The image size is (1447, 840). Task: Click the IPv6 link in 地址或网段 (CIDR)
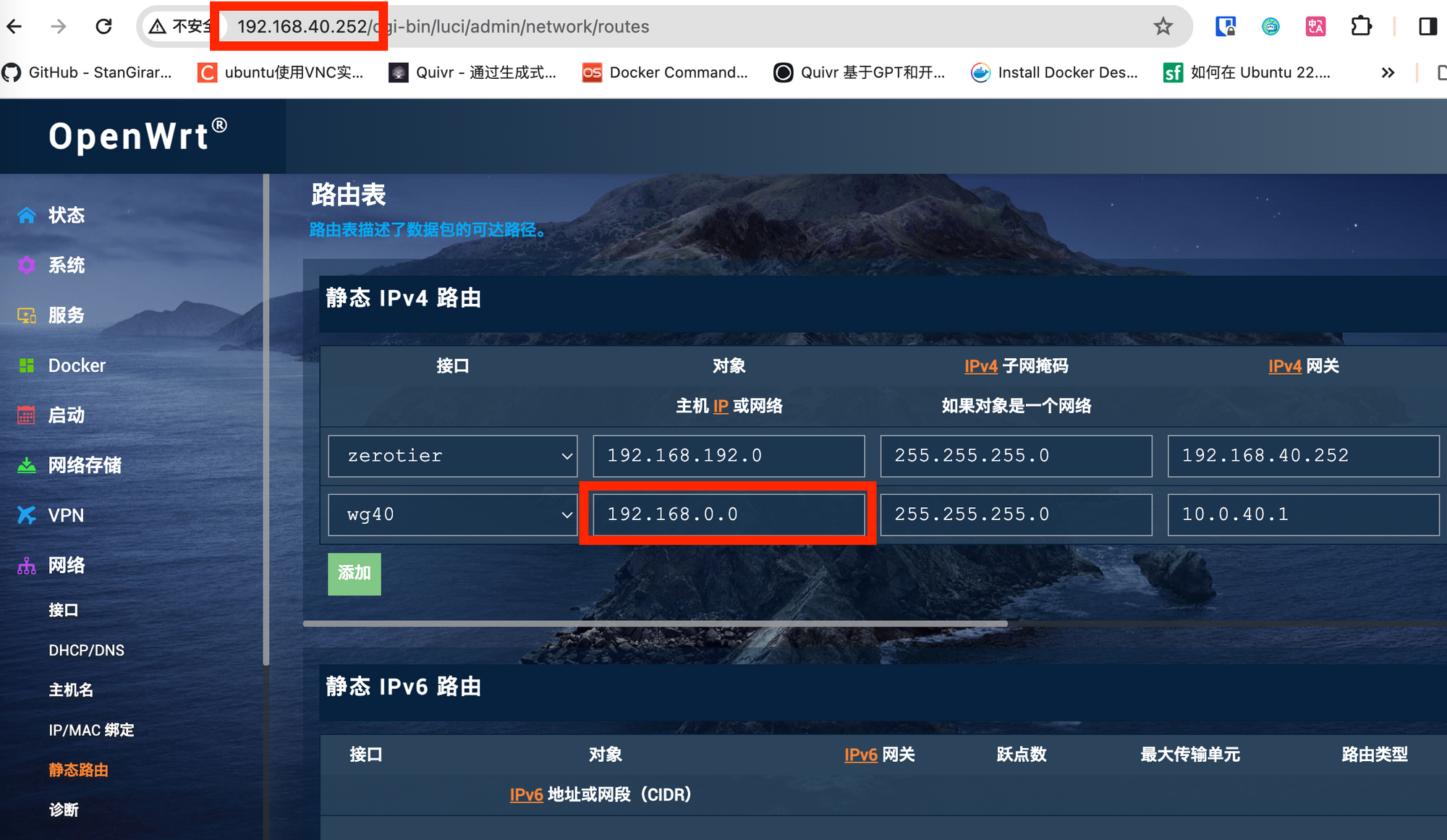(x=526, y=794)
